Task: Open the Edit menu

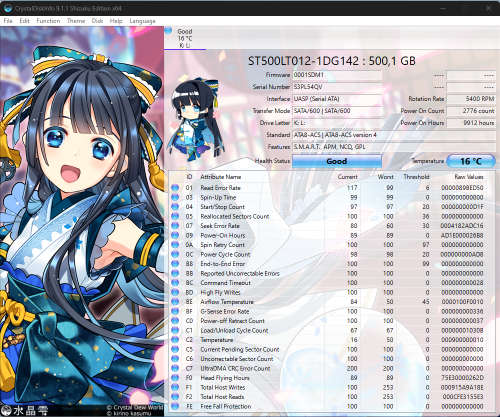Action: point(24,21)
